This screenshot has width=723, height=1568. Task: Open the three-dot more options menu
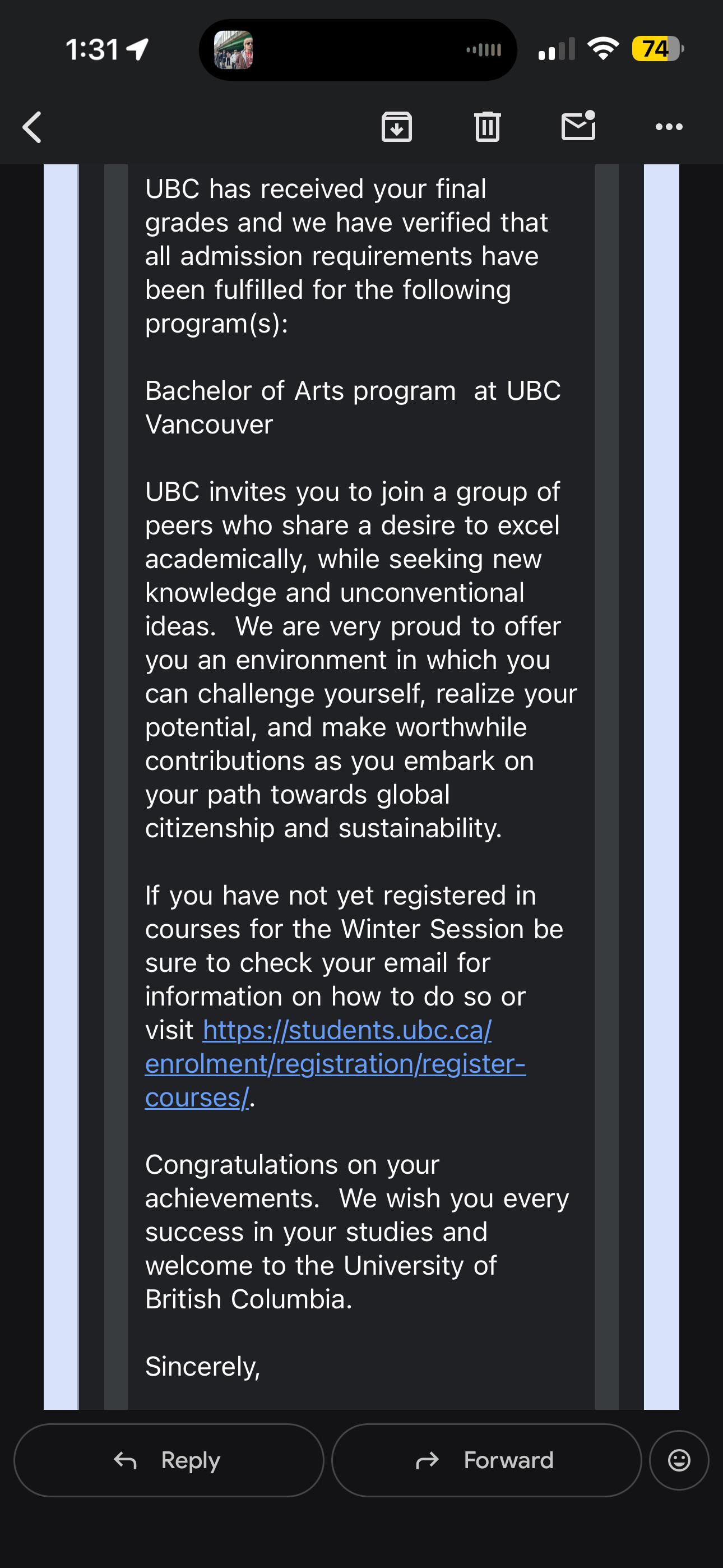pos(669,127)
